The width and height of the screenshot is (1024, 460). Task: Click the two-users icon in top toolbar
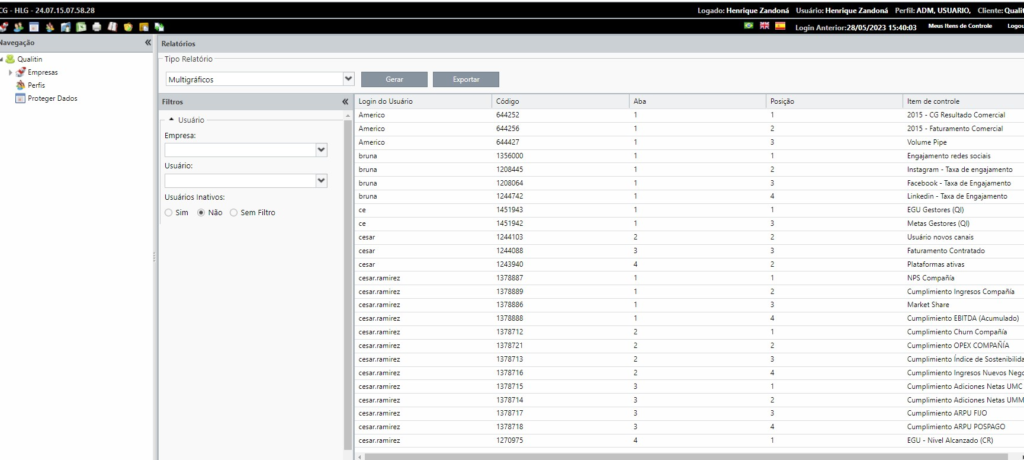18,27
